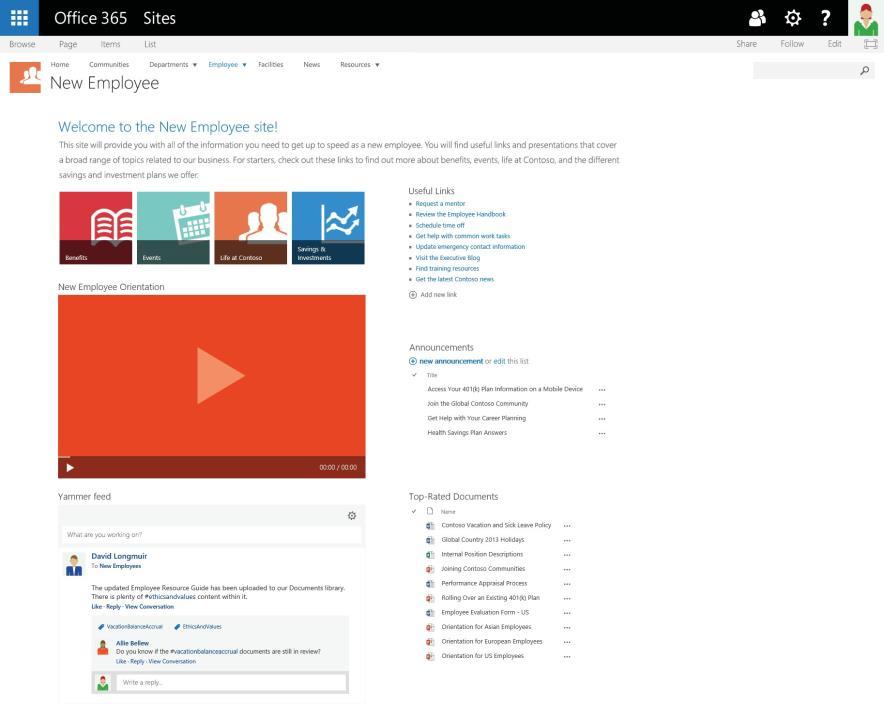Viewport: 884px width, 704px height.
Task: Open the user profile avatar
Action: click(x=865, y=18)
